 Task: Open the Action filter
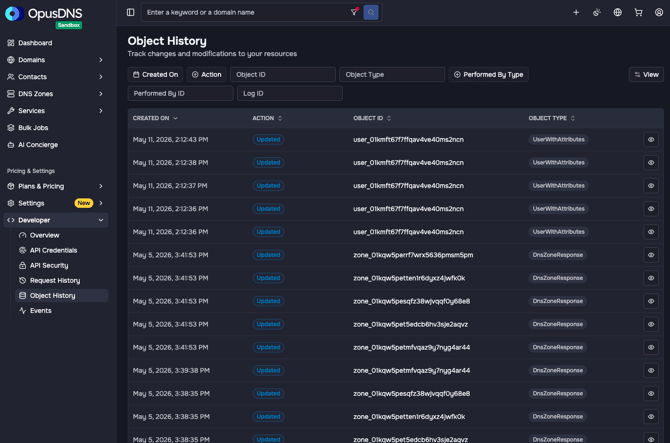(x=206, y=74)
